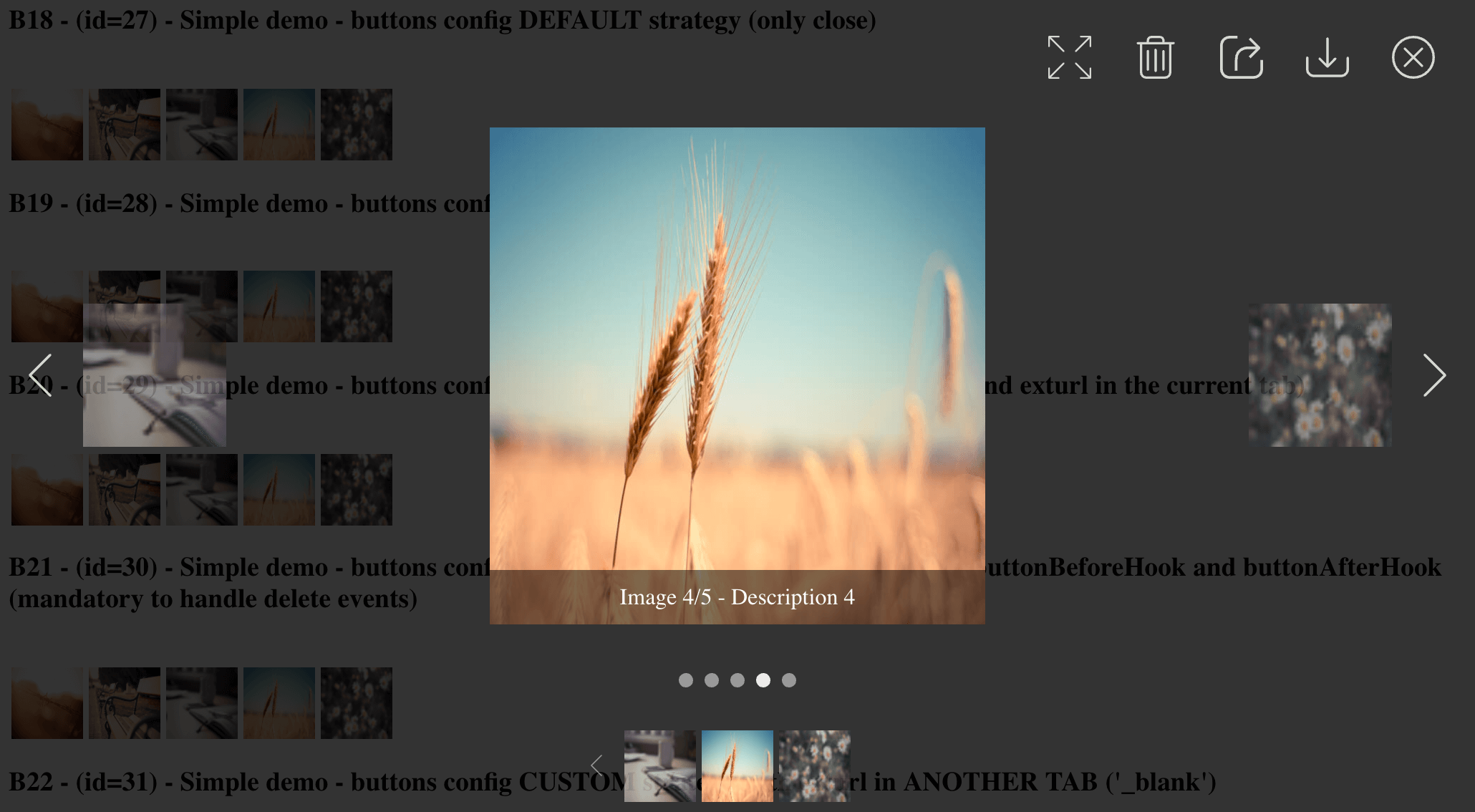The image size is (1475, 812).
Task: Close the lightbox with X icon
Action: [x=1414, y=57]
